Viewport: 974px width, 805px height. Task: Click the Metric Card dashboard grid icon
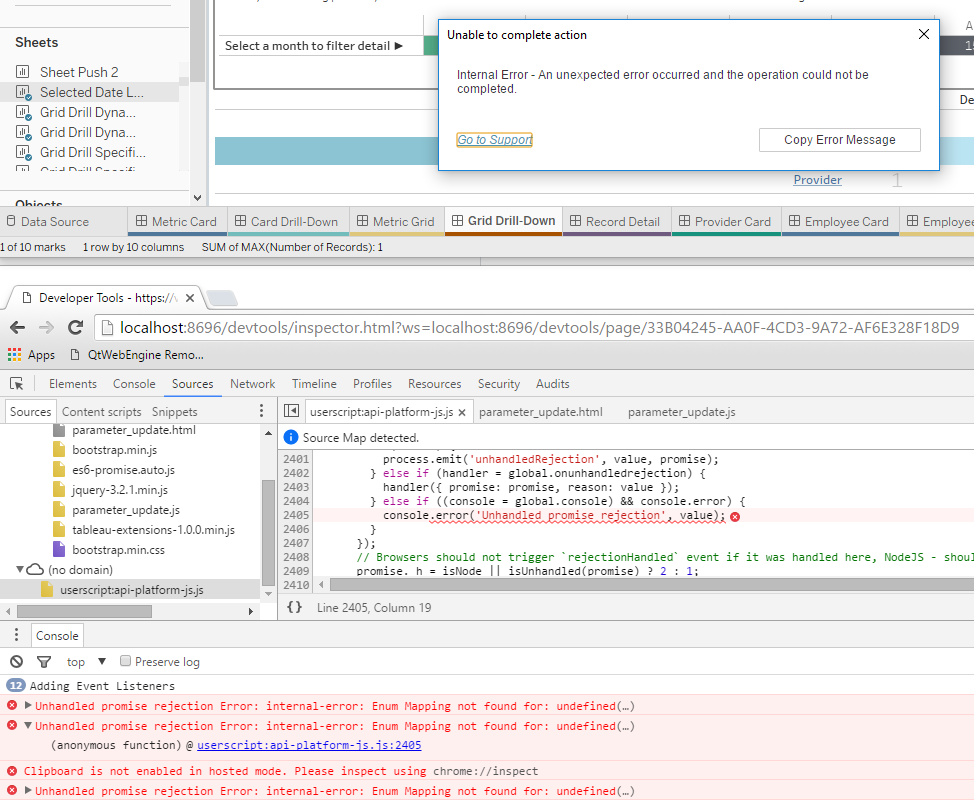click(142, 221)
